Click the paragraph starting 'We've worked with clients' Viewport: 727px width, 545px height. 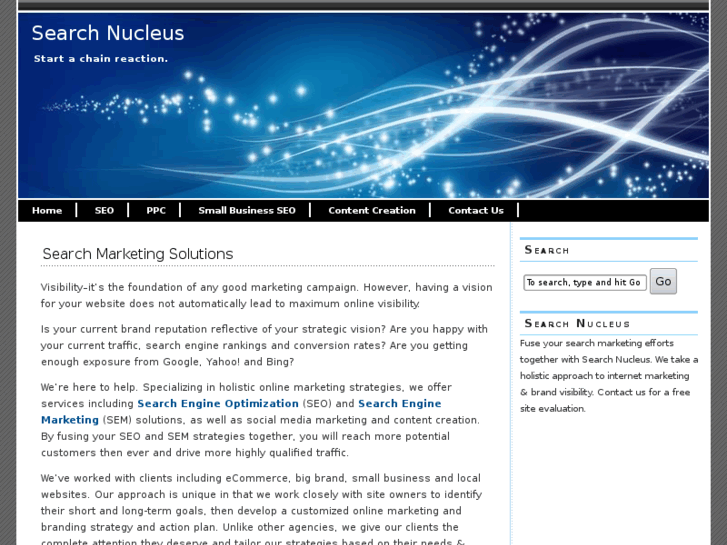click(x=262, y=510)
